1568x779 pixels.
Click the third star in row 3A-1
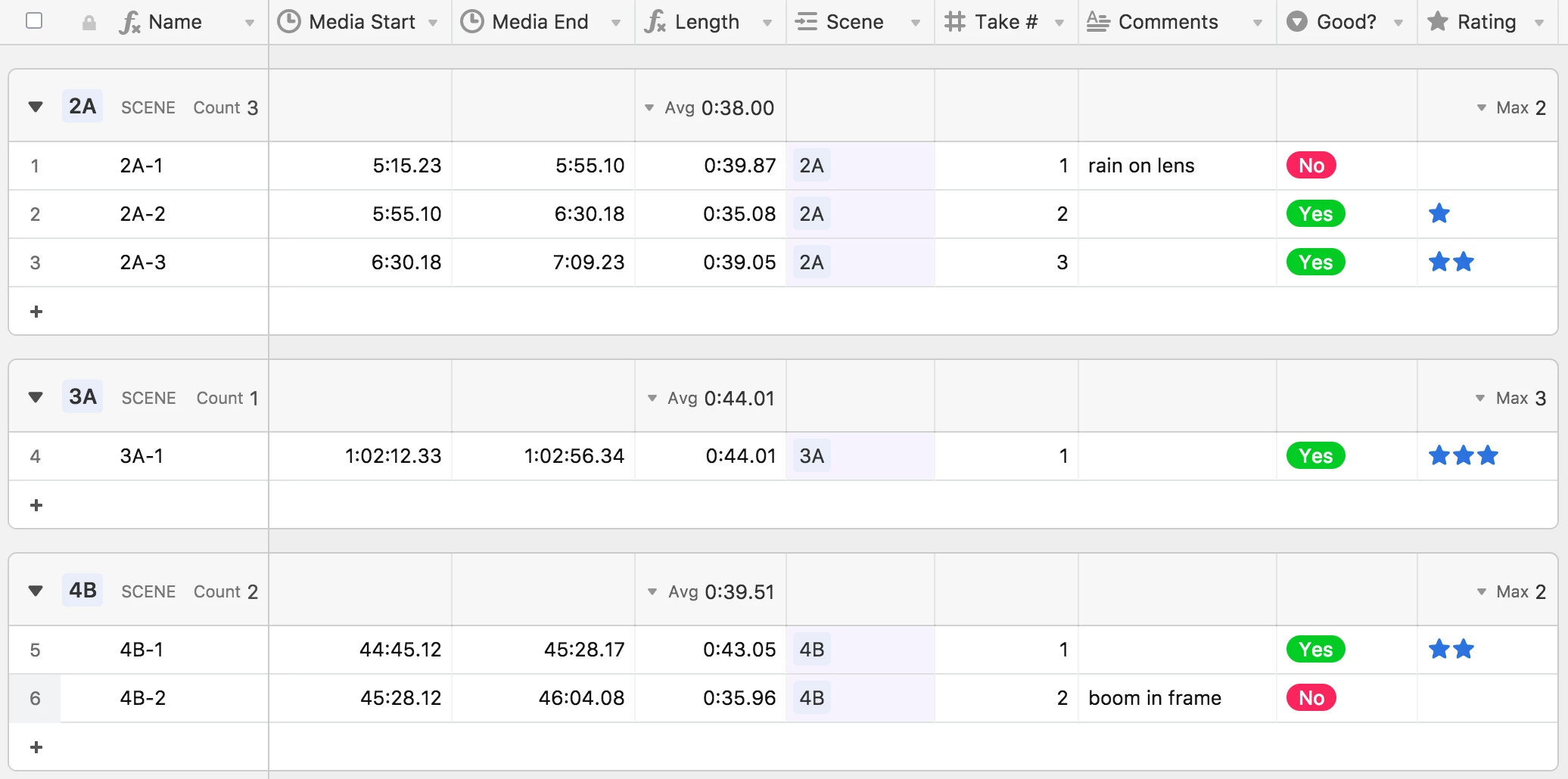(1488, 455)
